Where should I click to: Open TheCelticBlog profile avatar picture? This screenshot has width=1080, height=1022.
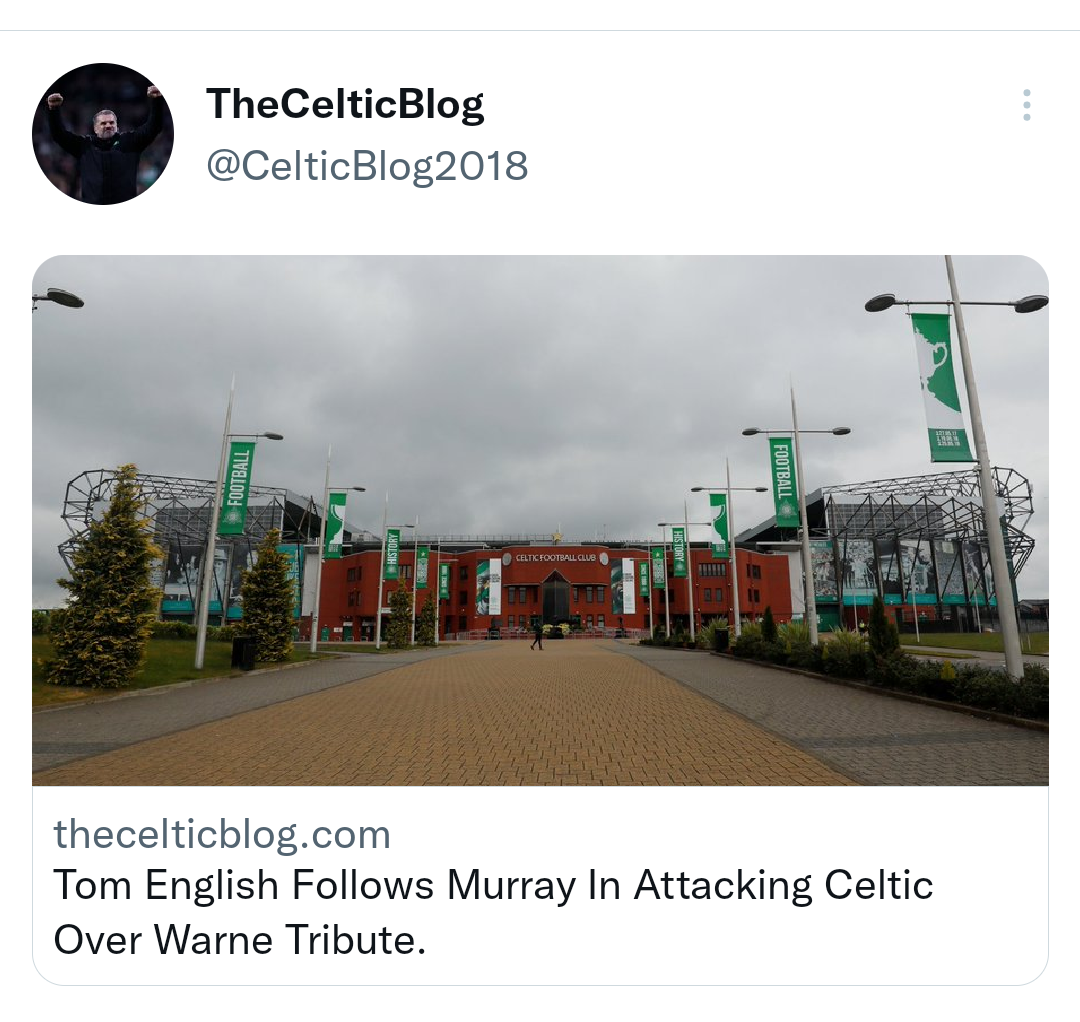tap(103, 134)
